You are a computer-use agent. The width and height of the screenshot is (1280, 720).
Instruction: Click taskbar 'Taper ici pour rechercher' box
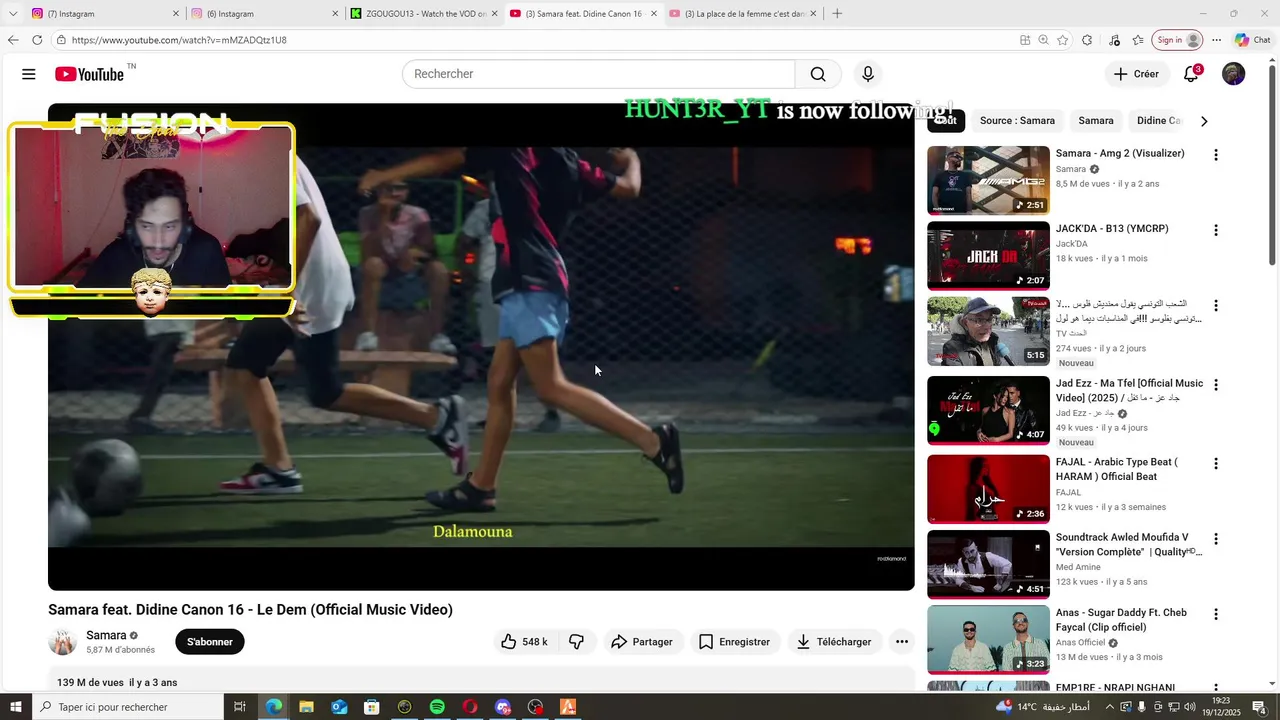pos(127,707)
